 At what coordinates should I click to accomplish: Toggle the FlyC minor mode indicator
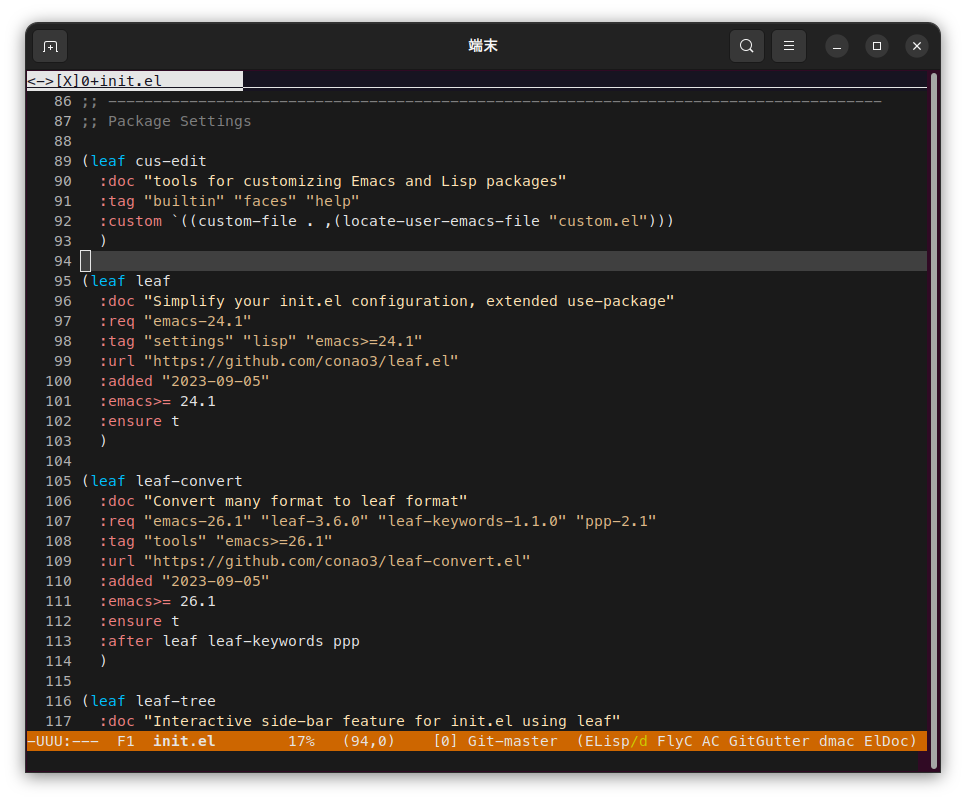click(x=675, y=741)
